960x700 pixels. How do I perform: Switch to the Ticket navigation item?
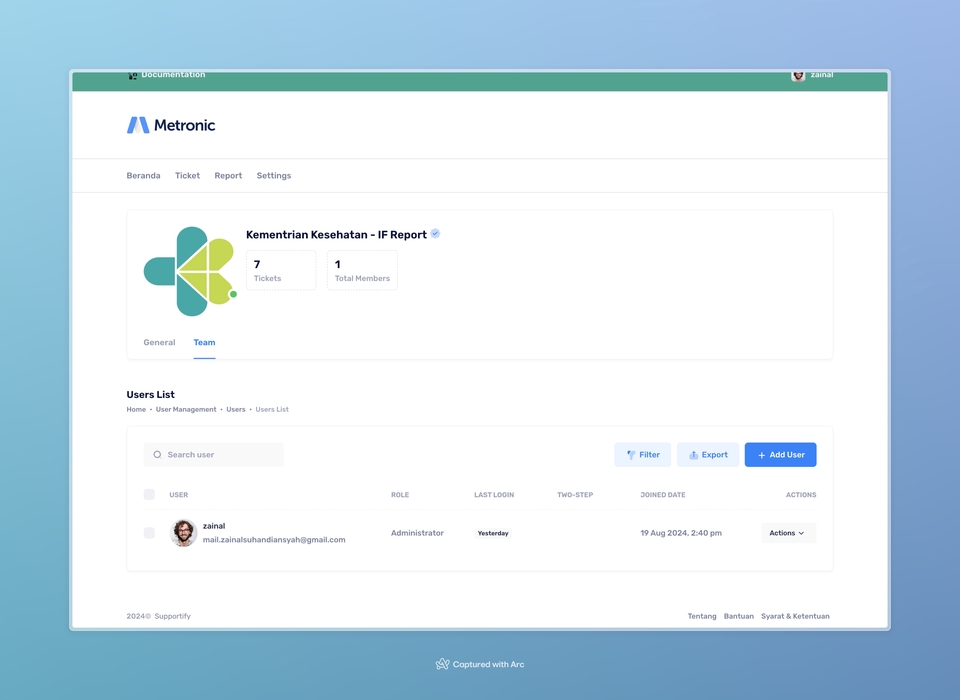[187, 175]
